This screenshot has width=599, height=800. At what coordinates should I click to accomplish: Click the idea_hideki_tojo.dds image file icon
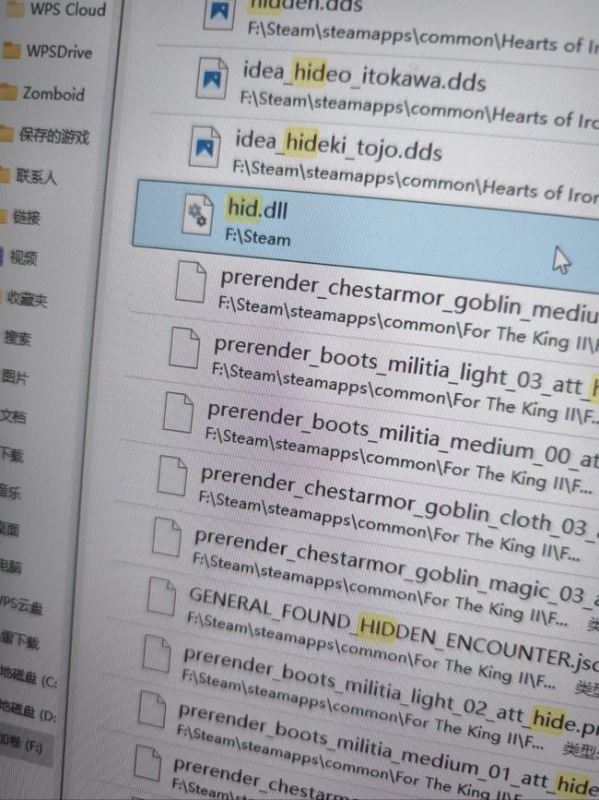pos(205,147)
